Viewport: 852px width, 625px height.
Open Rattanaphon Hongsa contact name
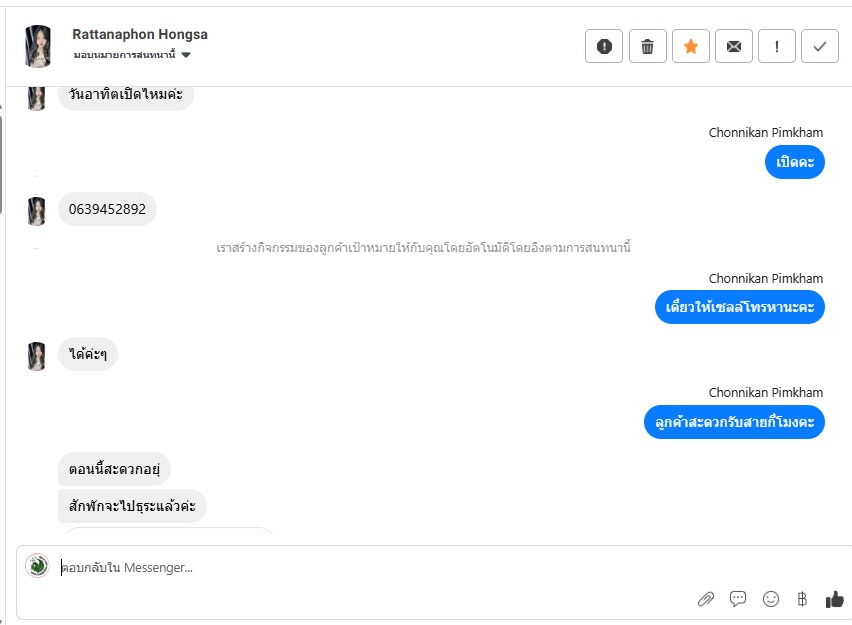pyautogui.click(x=140, y=34)
